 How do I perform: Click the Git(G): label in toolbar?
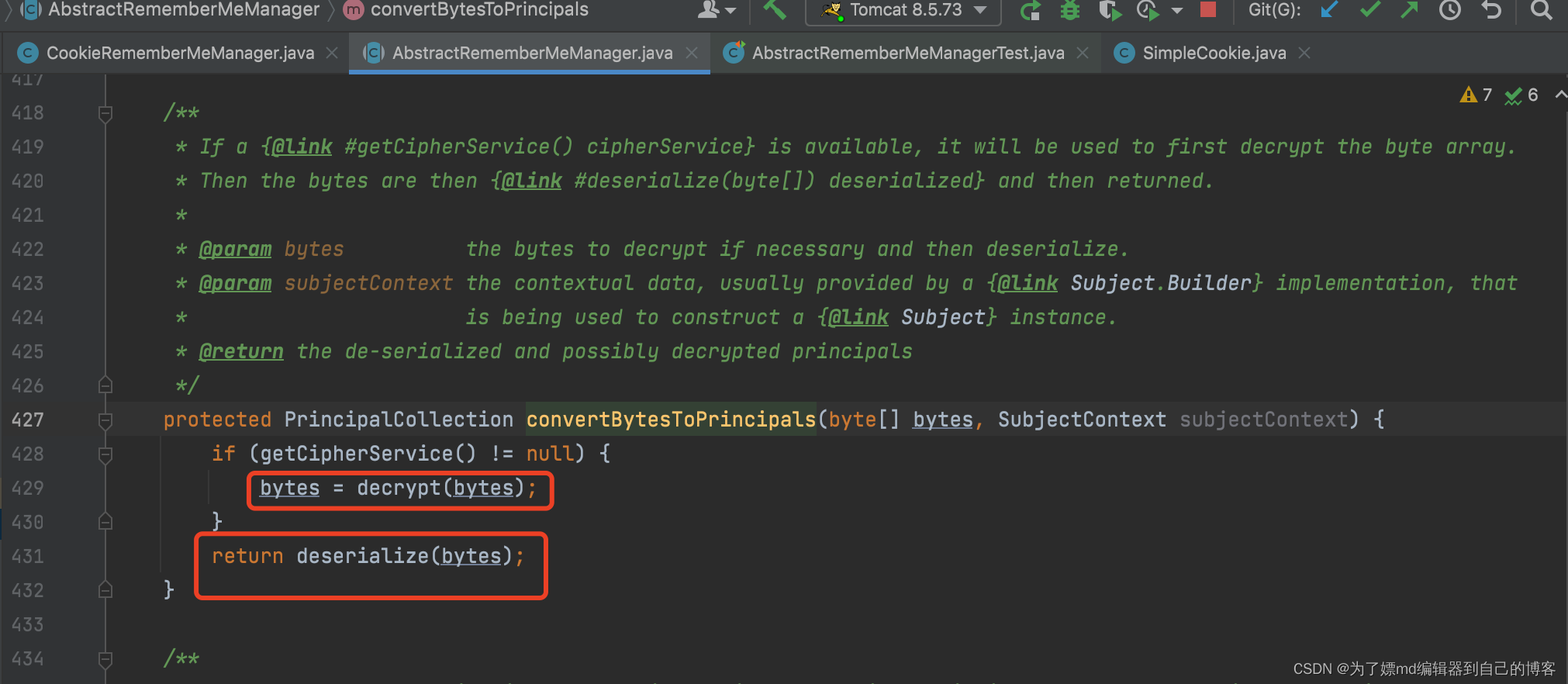pyautogui.click(x=1274, y=10)
